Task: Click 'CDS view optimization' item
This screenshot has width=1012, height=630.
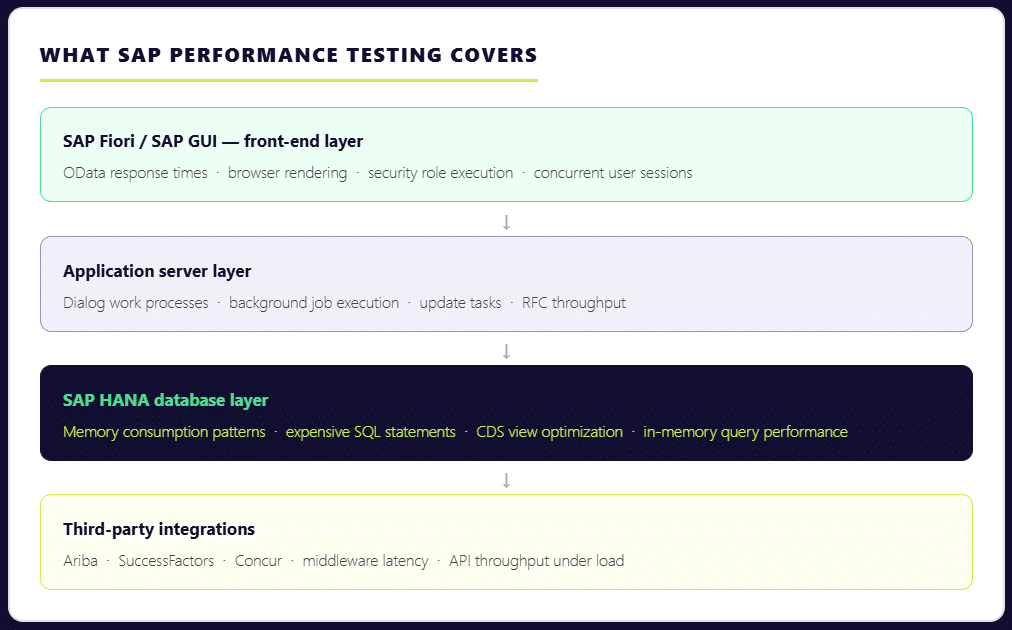Action: (x=549, y=432)
